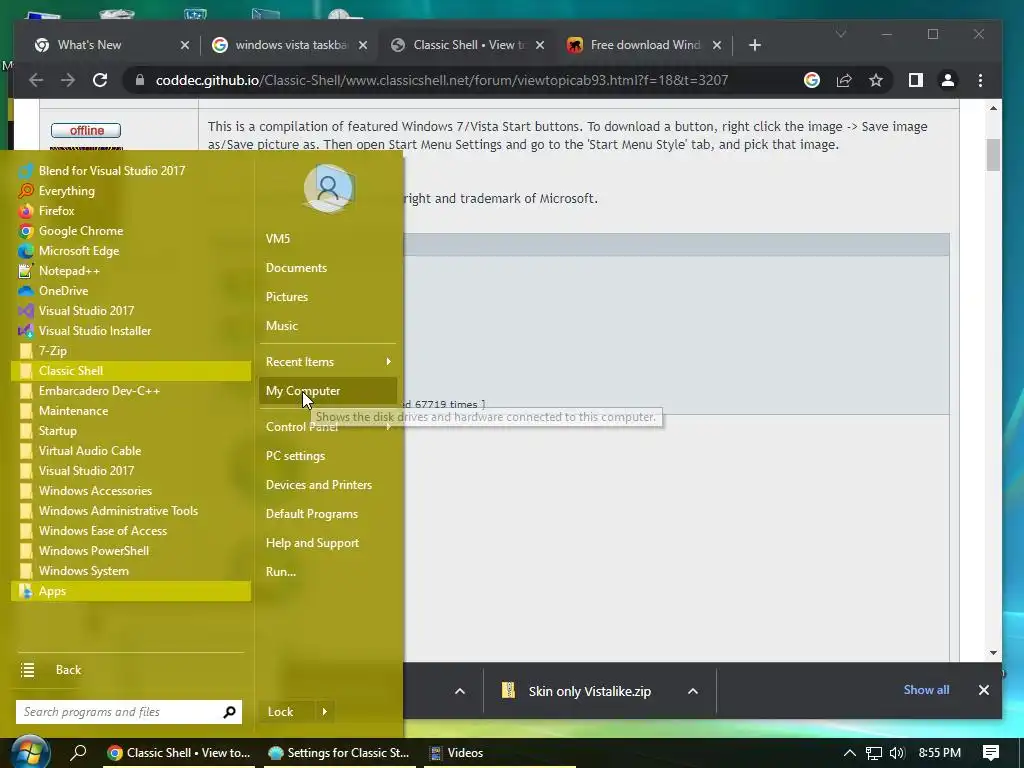Bookmark this page with star icon
Viewport: 1024px width, 768px height.
click(x=876, y=80)
